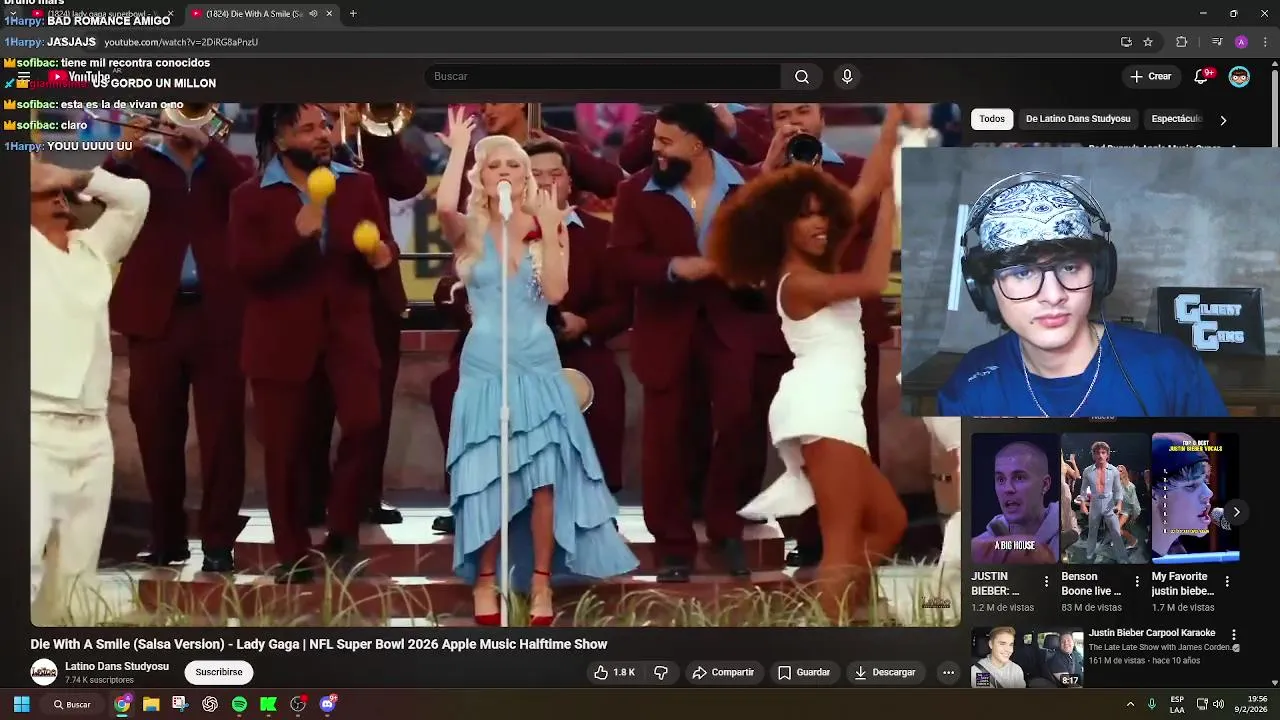The height and width of the screenshot is (720, 1280).
Task: Open more actions ellipsis under video
Action: 948,673
